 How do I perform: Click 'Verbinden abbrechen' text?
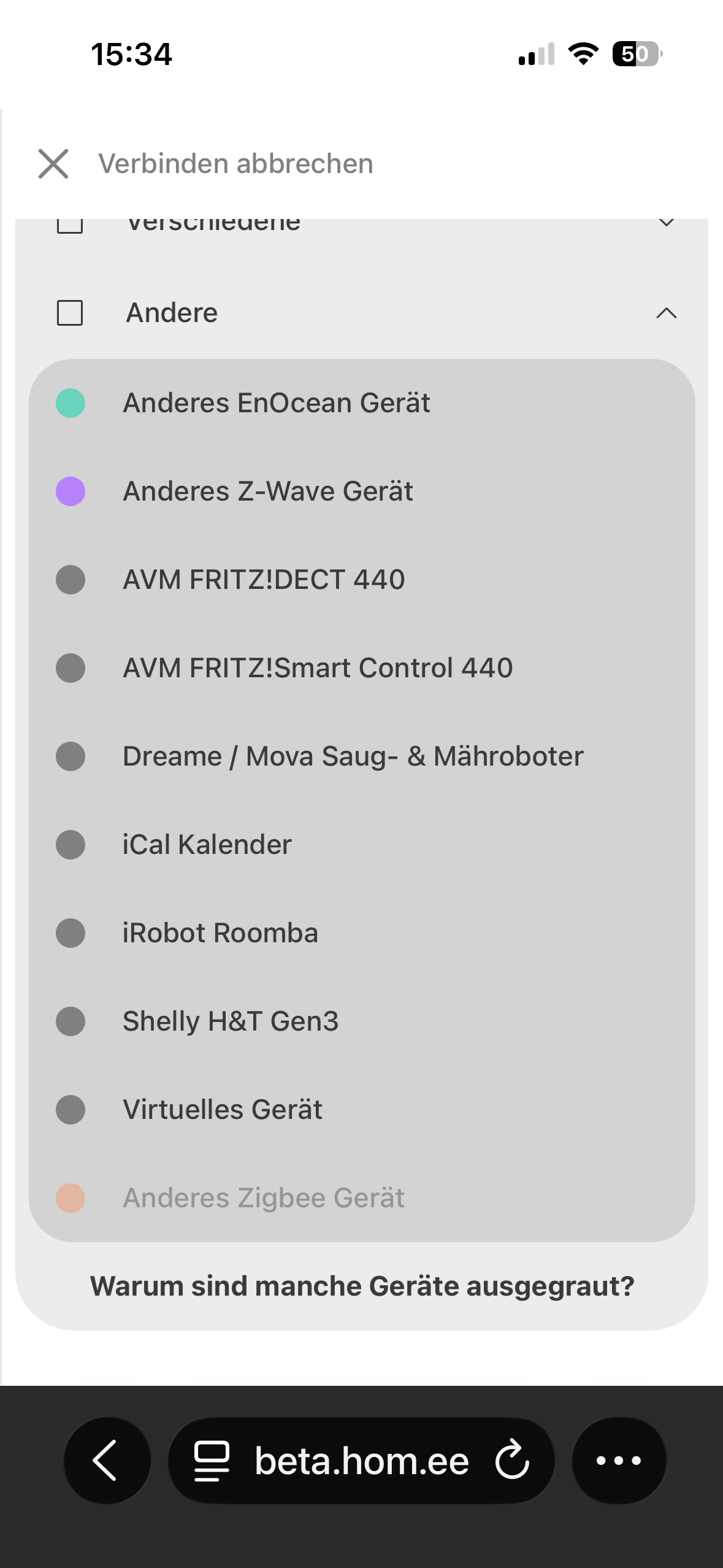point(235,164)
